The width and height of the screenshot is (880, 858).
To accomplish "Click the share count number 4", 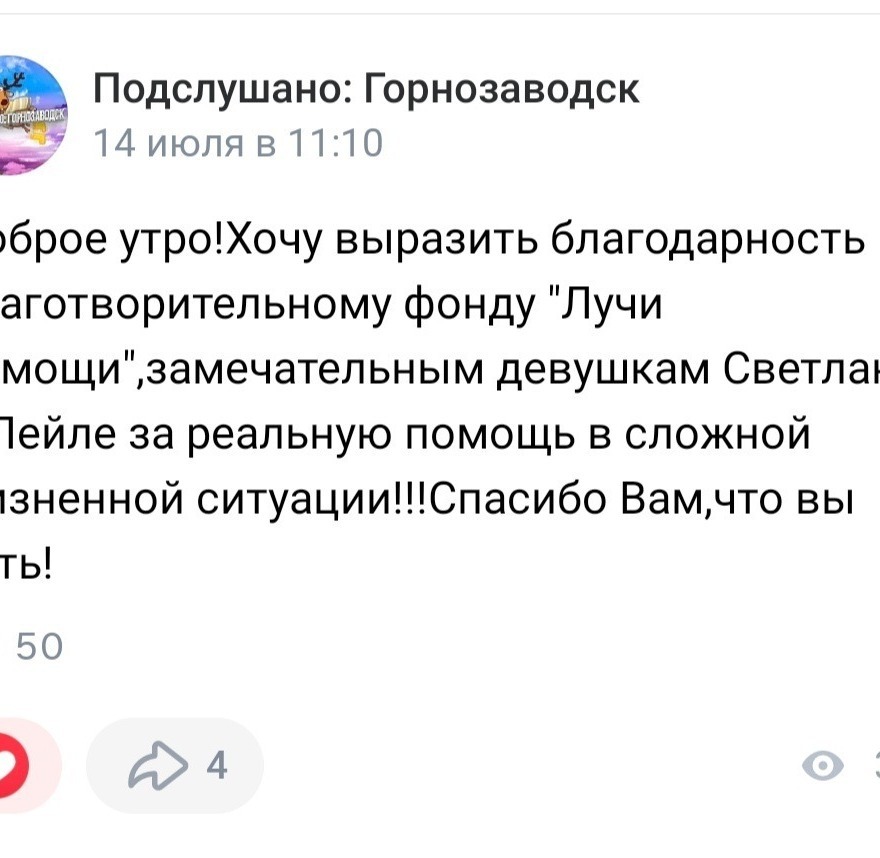I will click(x=215, y=767).
